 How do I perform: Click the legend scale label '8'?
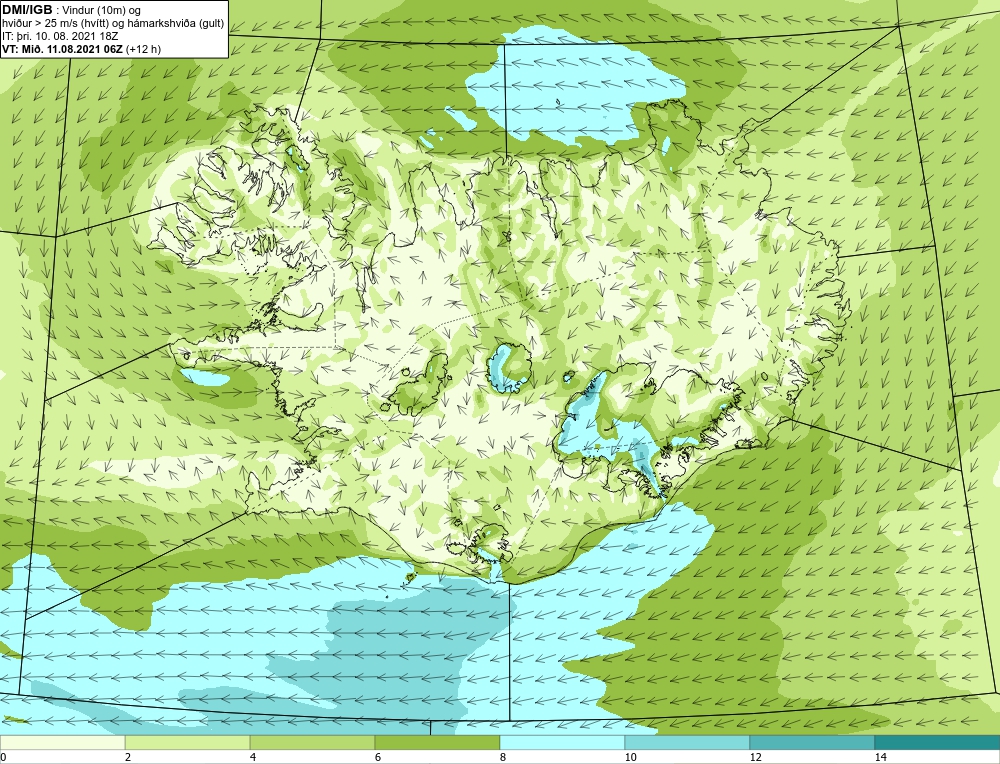coord(503,757)
